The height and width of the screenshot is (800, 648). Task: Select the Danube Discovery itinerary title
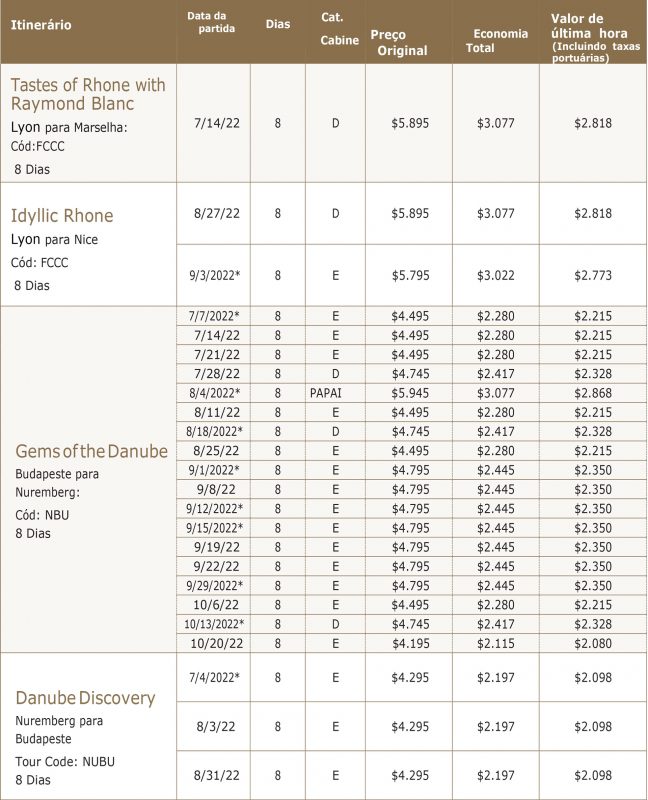(x=83, y=697)
